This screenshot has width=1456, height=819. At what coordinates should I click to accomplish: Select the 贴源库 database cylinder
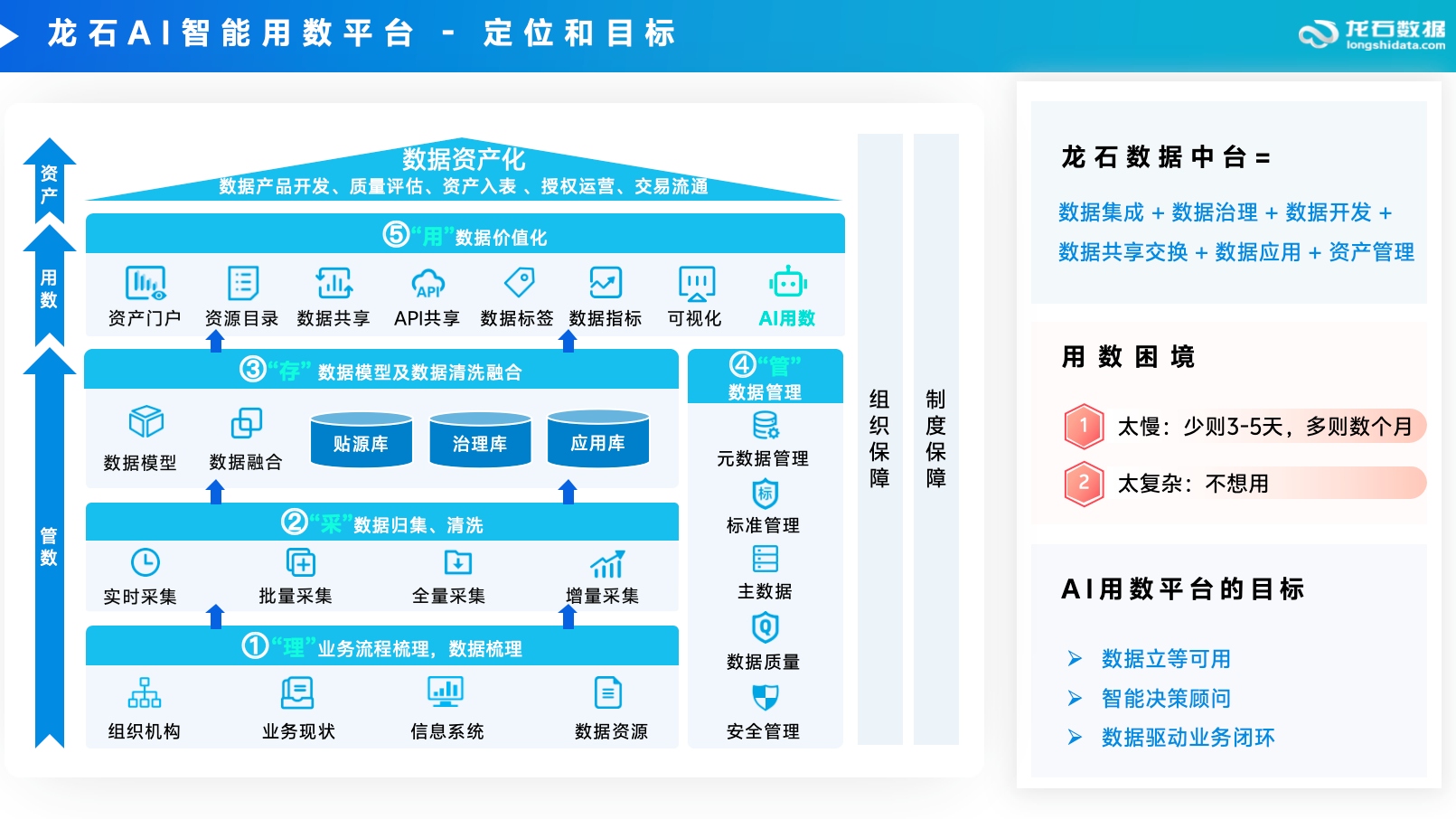point(361,439)
